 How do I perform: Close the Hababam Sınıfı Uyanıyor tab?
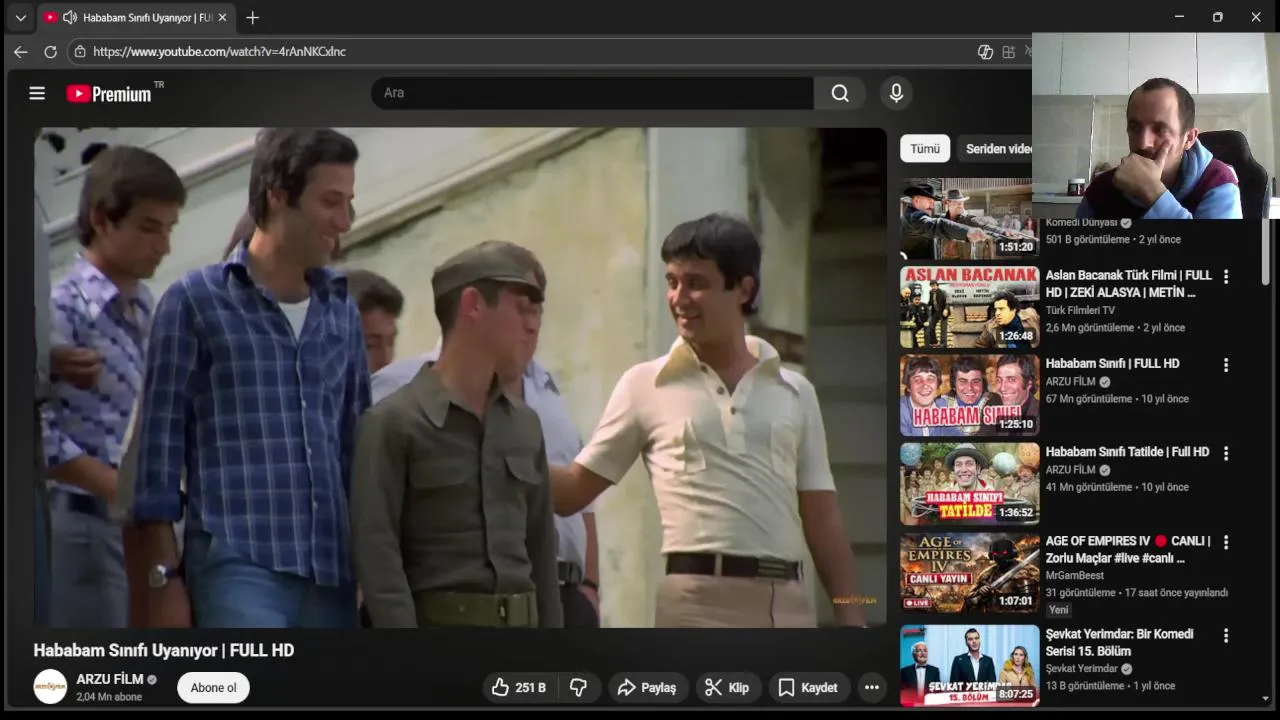(x=222, y=18)
